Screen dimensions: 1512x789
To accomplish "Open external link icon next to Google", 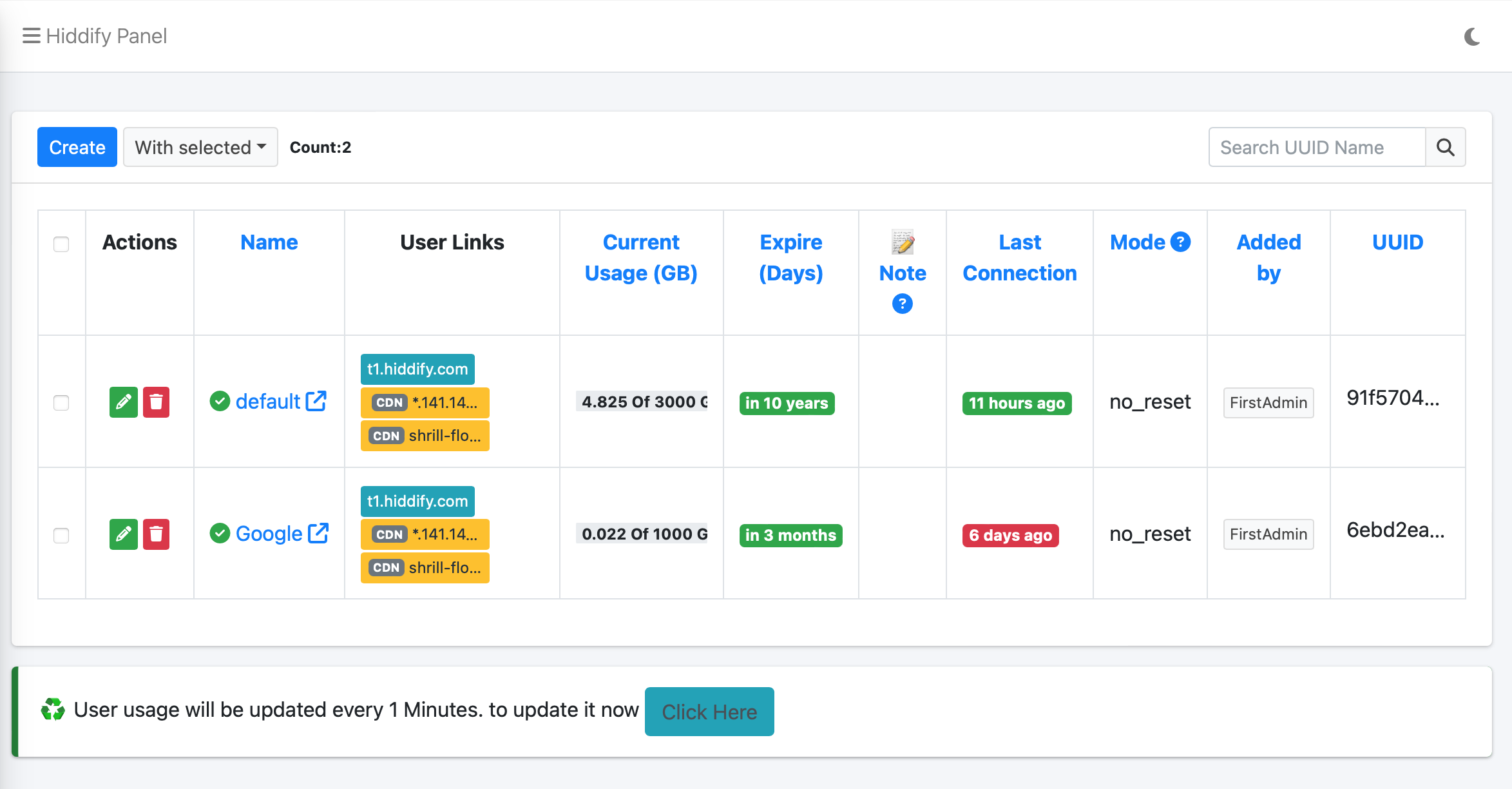I will coord(318,533).
